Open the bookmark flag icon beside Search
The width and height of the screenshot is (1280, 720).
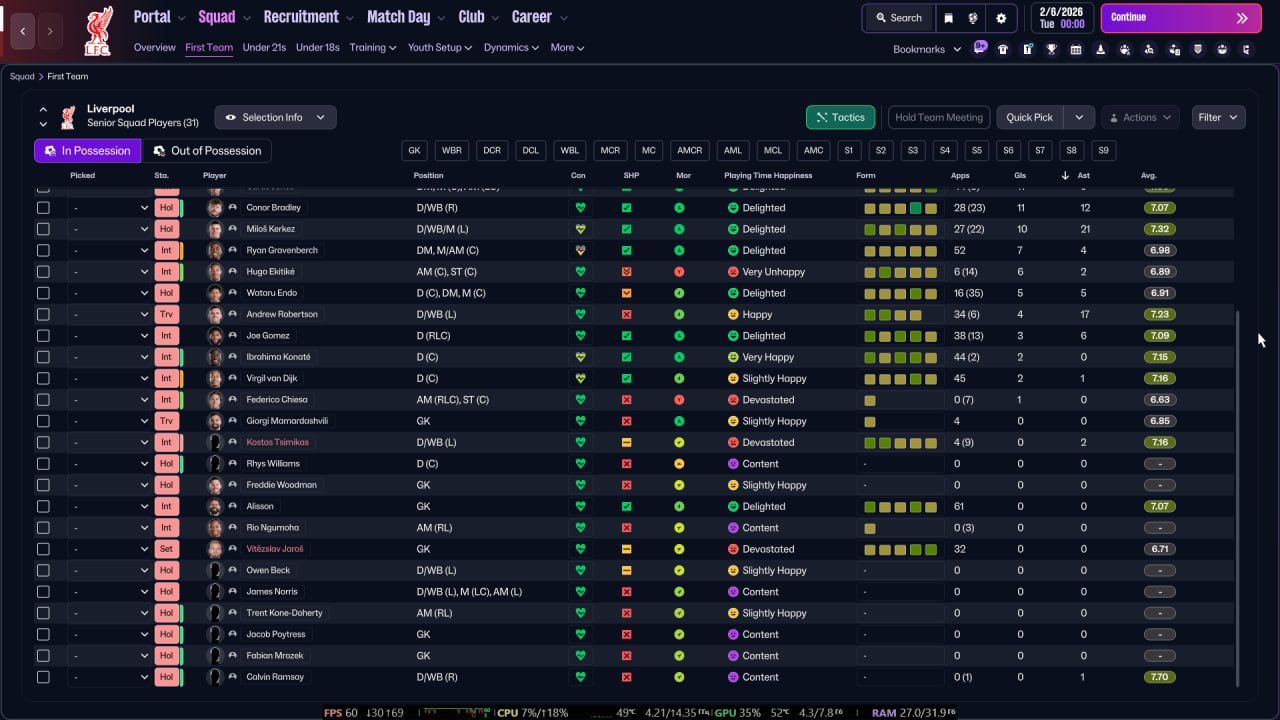pyautogui.click(x=949, y=18)
